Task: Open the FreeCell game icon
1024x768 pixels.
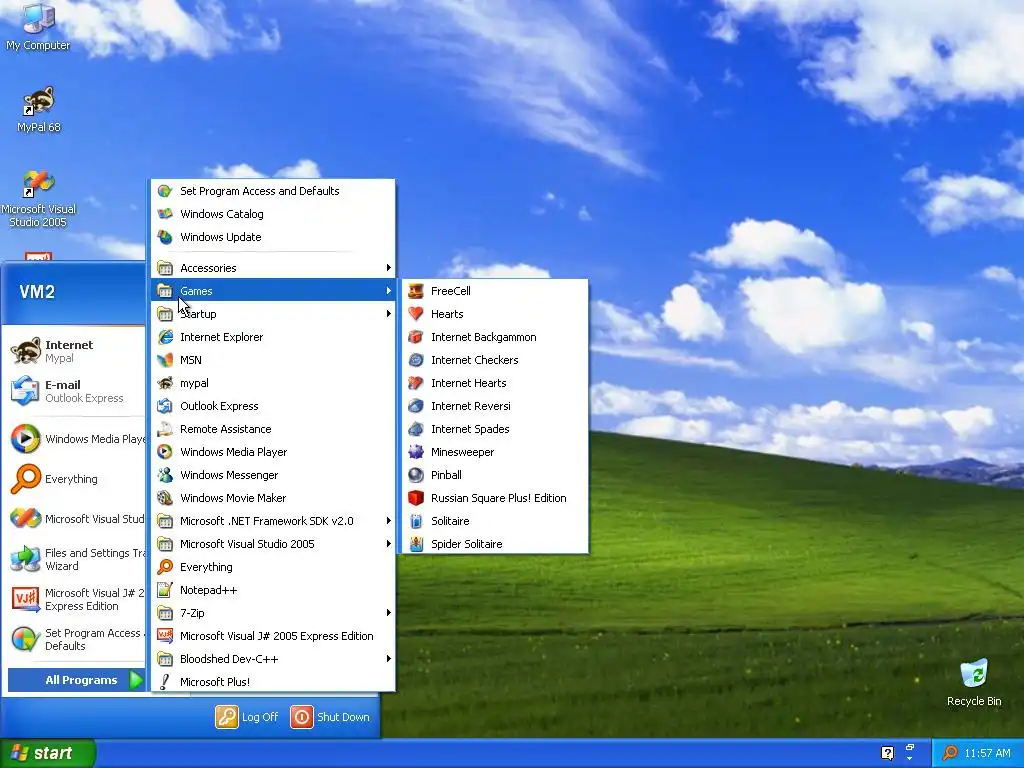Action: [416, 291]
